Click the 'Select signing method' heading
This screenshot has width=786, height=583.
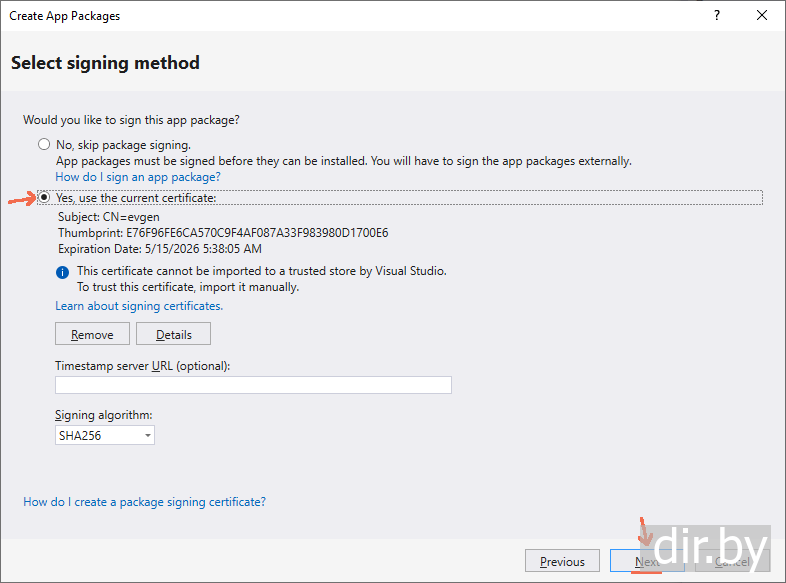click(105, 63)
